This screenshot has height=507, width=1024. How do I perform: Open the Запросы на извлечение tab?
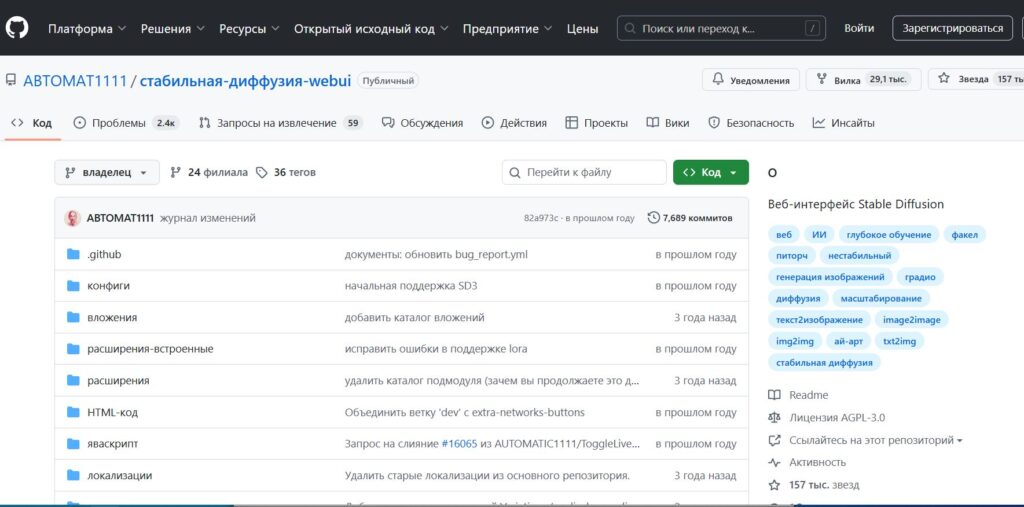(x=277, y=123)
